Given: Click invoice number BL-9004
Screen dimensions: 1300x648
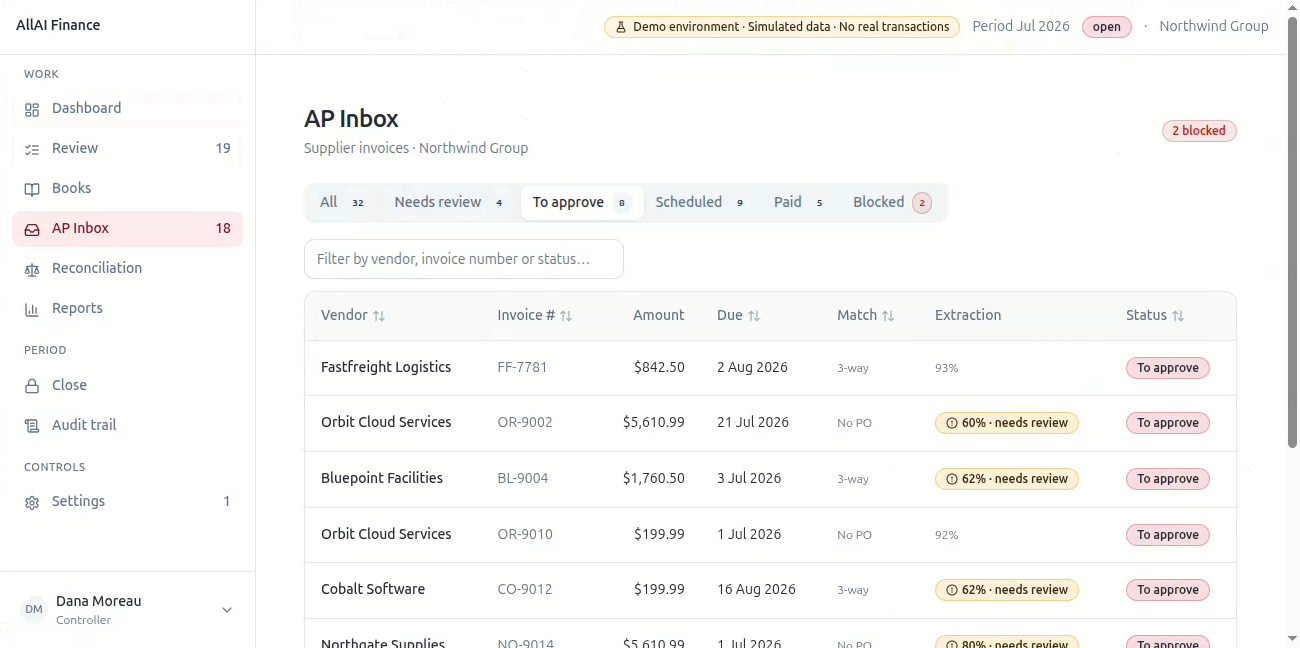Looking at the screenshot, I should coord(523,479).
